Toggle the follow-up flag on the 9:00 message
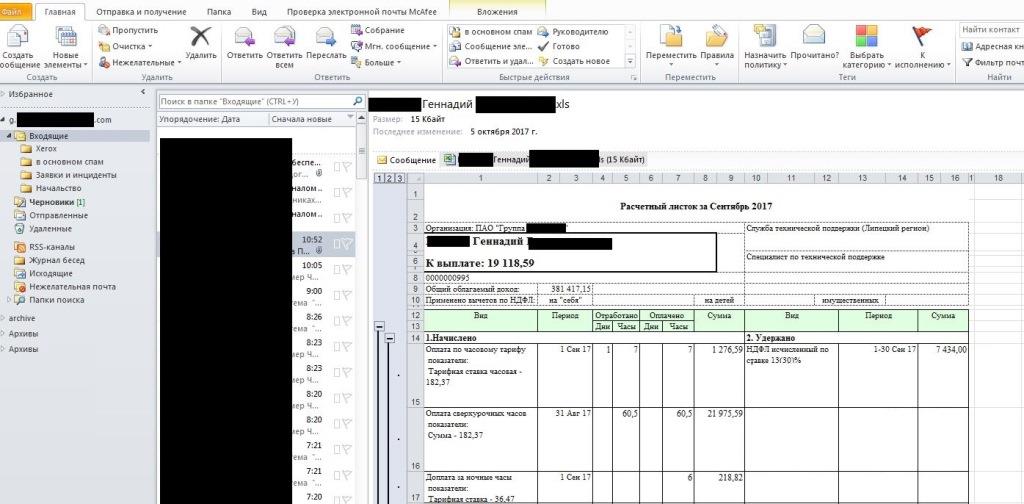This screenshot has height=504, width=1024. tap(347, 296)
